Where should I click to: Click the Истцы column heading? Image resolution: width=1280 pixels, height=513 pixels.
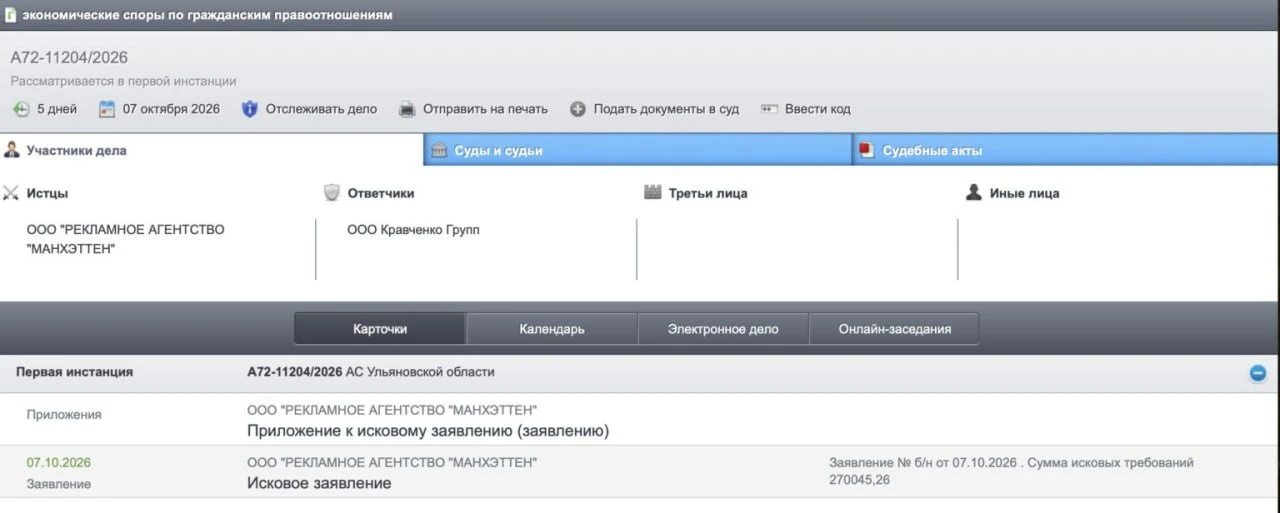coord(48,193)
